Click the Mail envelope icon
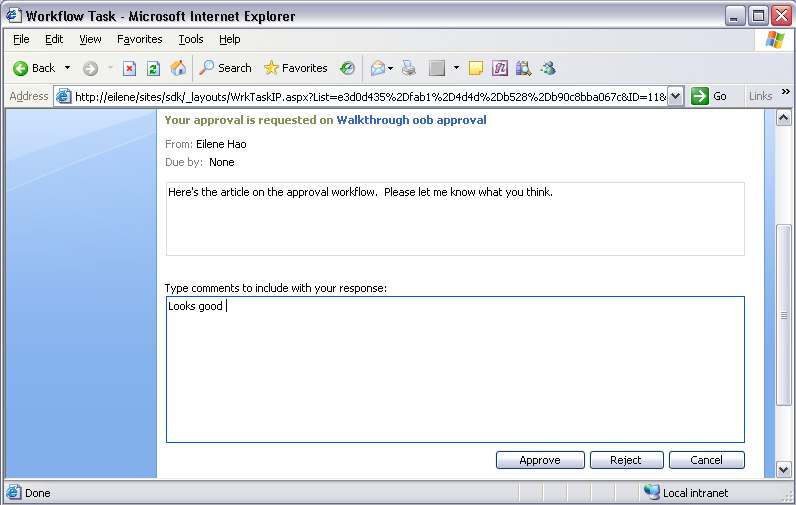Viewport: 796px width, 505px height. point(378,68)
